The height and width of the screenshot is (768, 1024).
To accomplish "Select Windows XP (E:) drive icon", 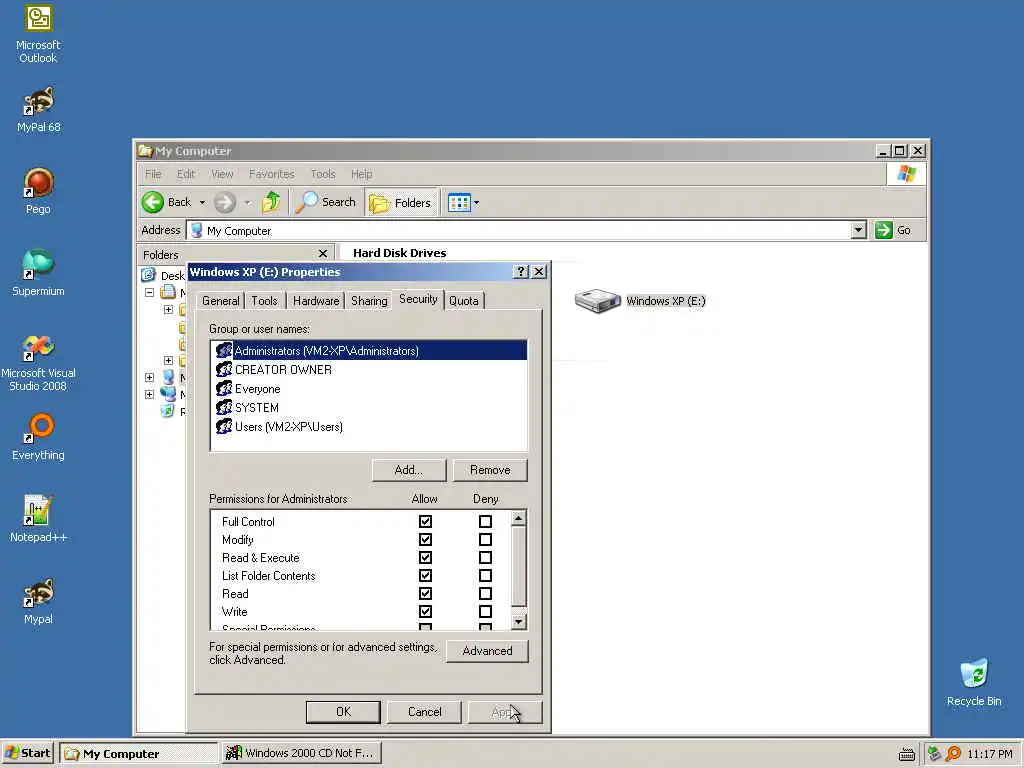I will [597, 301].
